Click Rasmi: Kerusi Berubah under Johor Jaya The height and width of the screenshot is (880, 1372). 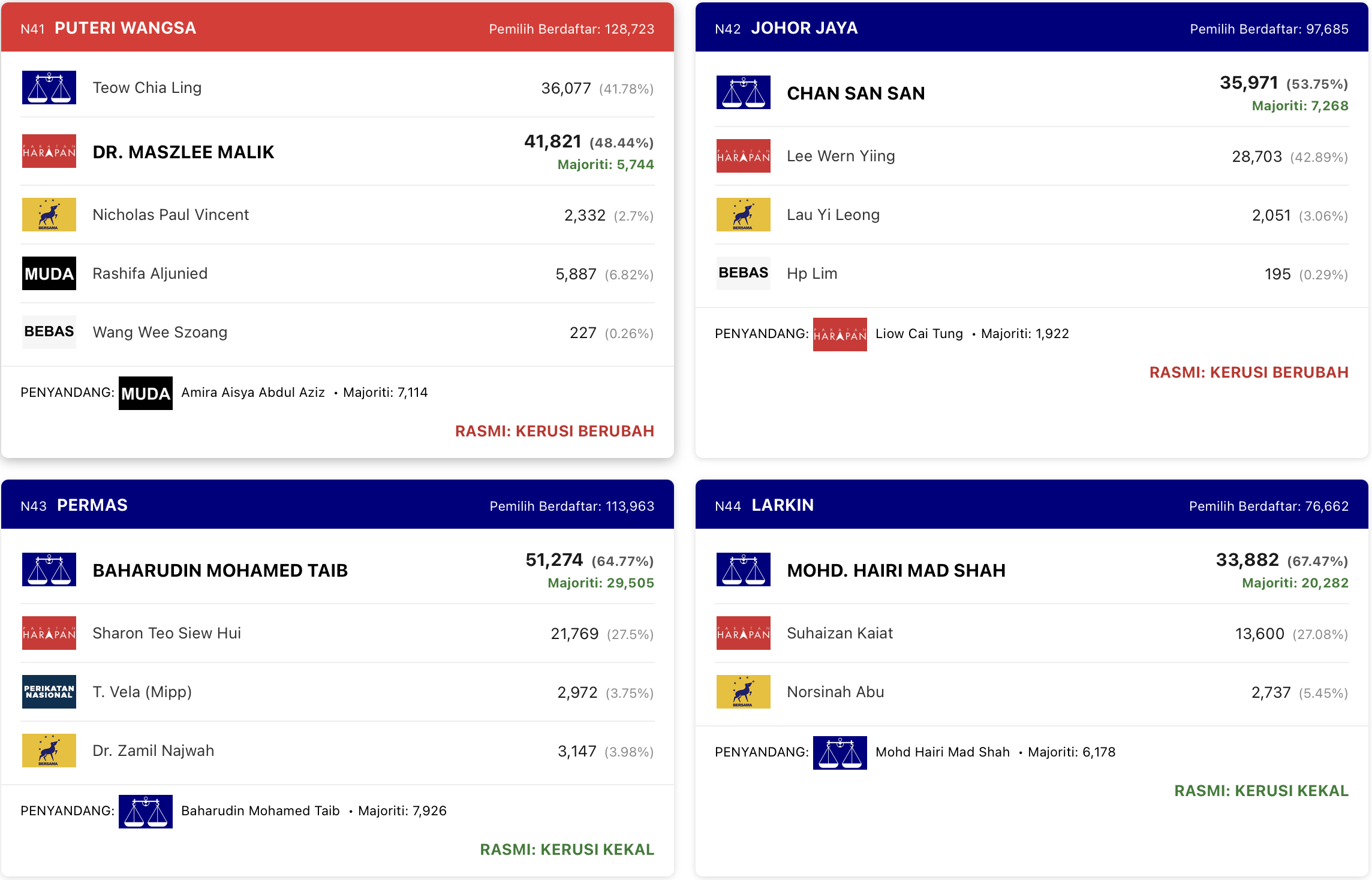1249,372
